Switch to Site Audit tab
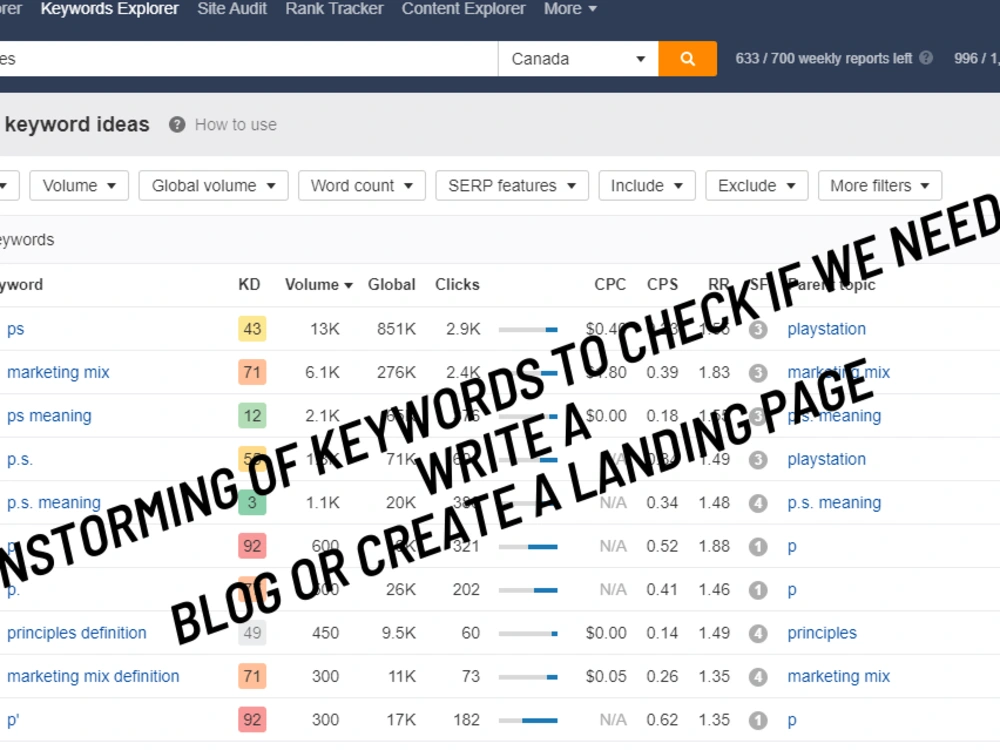 coord(232,9)
